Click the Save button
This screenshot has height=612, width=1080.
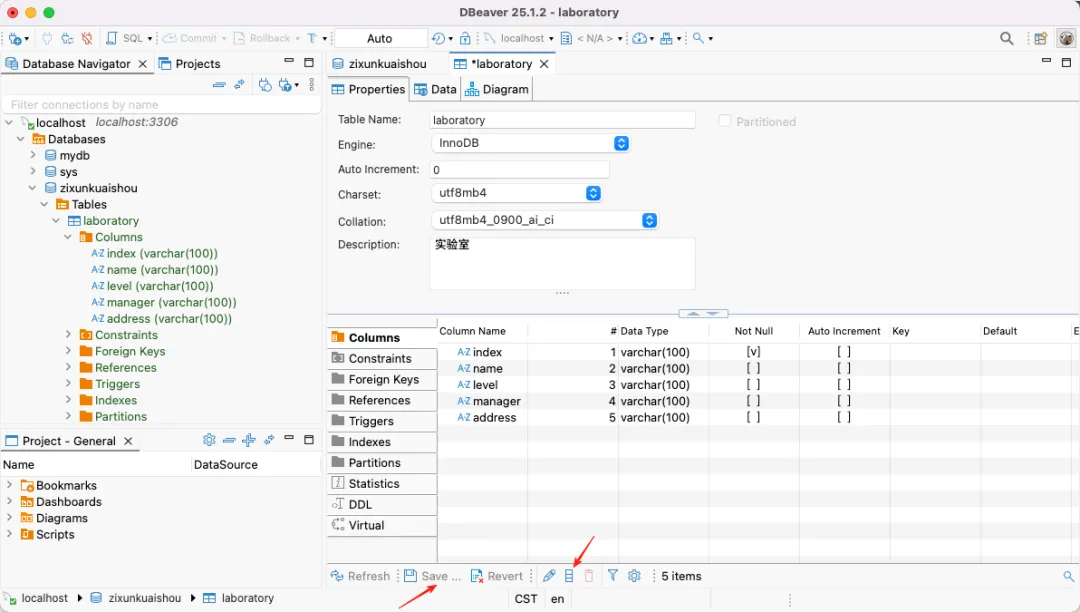[433, 576]
